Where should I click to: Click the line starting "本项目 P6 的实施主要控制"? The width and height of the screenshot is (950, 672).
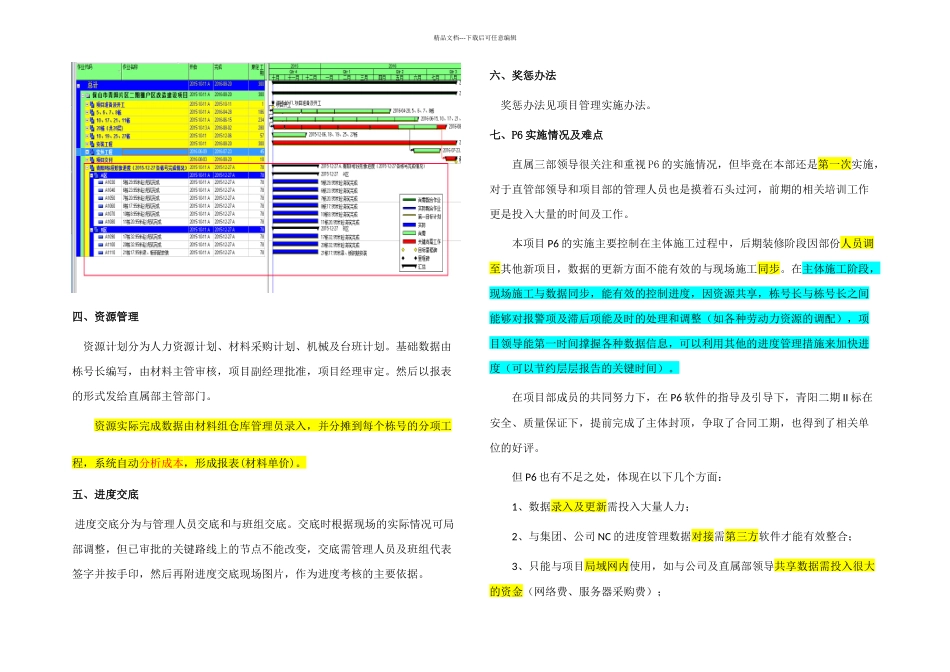tap(693, 243)
